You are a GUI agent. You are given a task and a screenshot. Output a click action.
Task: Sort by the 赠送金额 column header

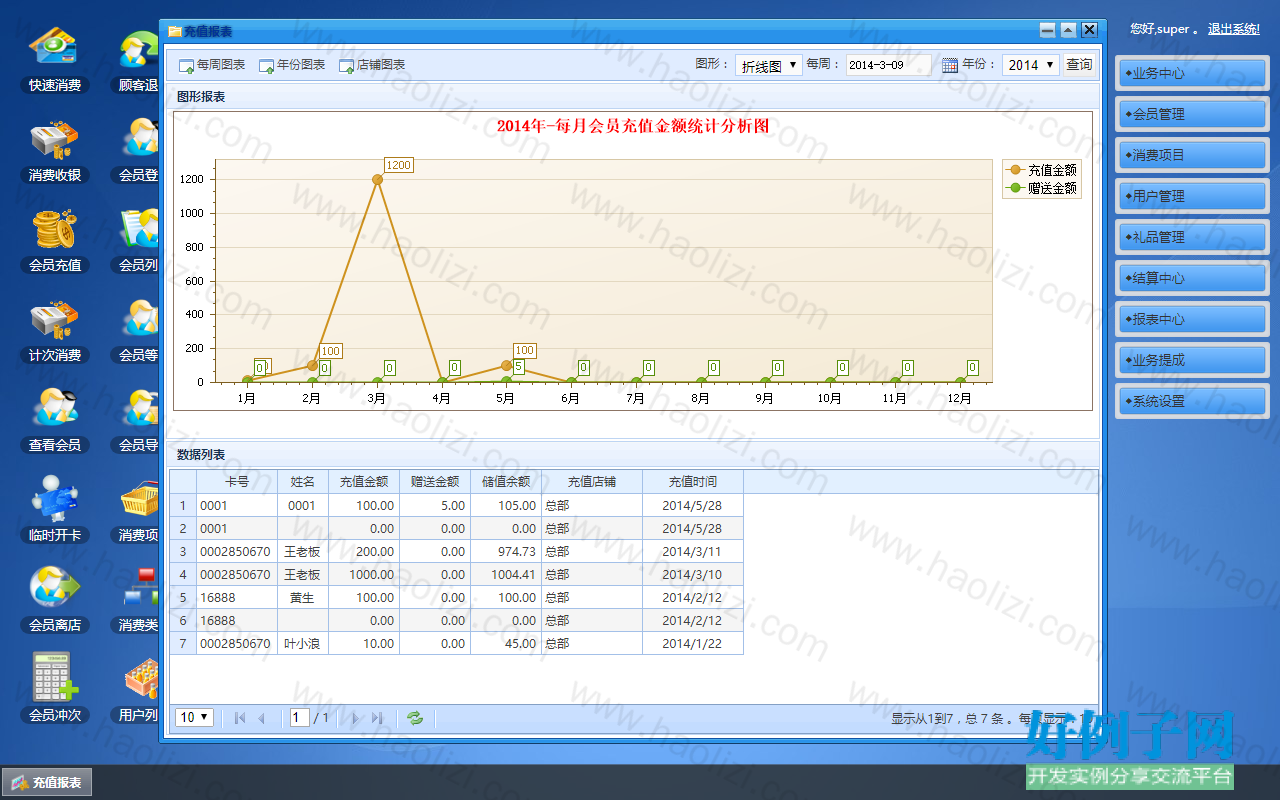point(435,482)
